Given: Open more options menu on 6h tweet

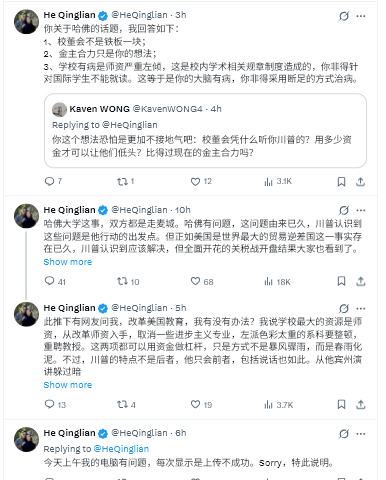Looking at the screenshot, I should coord(361,434).
